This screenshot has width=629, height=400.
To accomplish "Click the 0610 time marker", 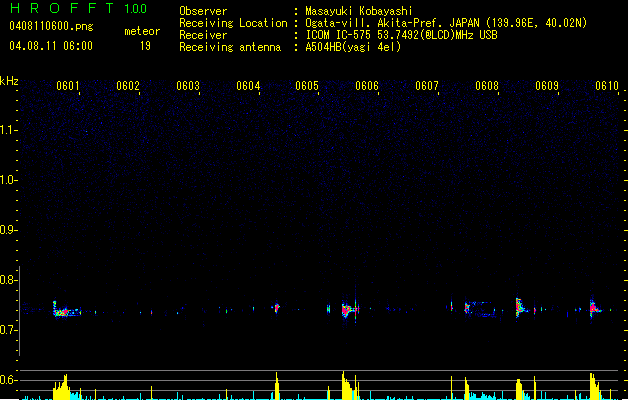I will (607, 86).
